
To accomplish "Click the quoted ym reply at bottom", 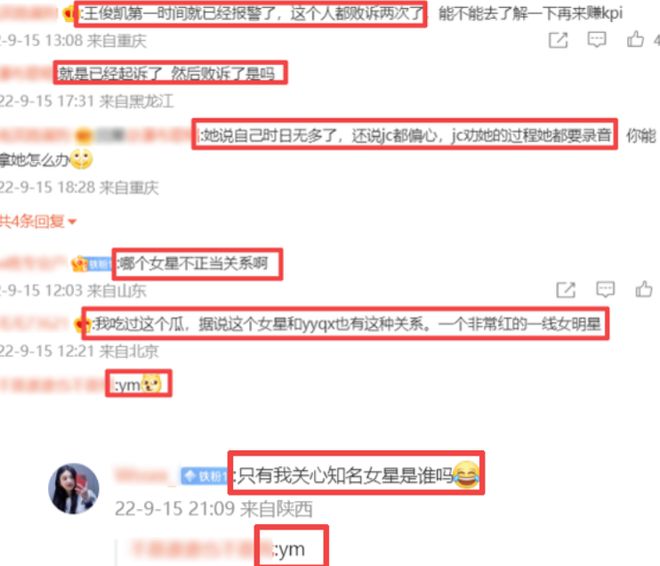I will (289, 549).
